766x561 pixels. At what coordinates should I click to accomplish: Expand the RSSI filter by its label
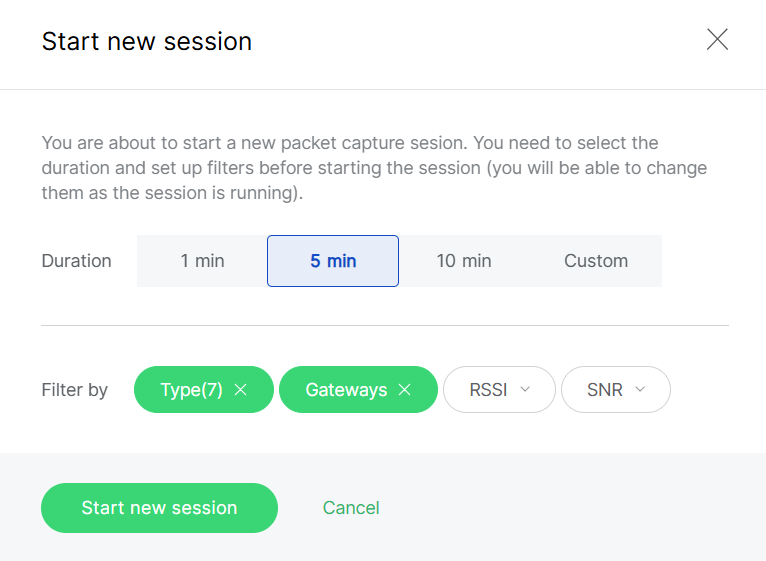tap(488, 390)
